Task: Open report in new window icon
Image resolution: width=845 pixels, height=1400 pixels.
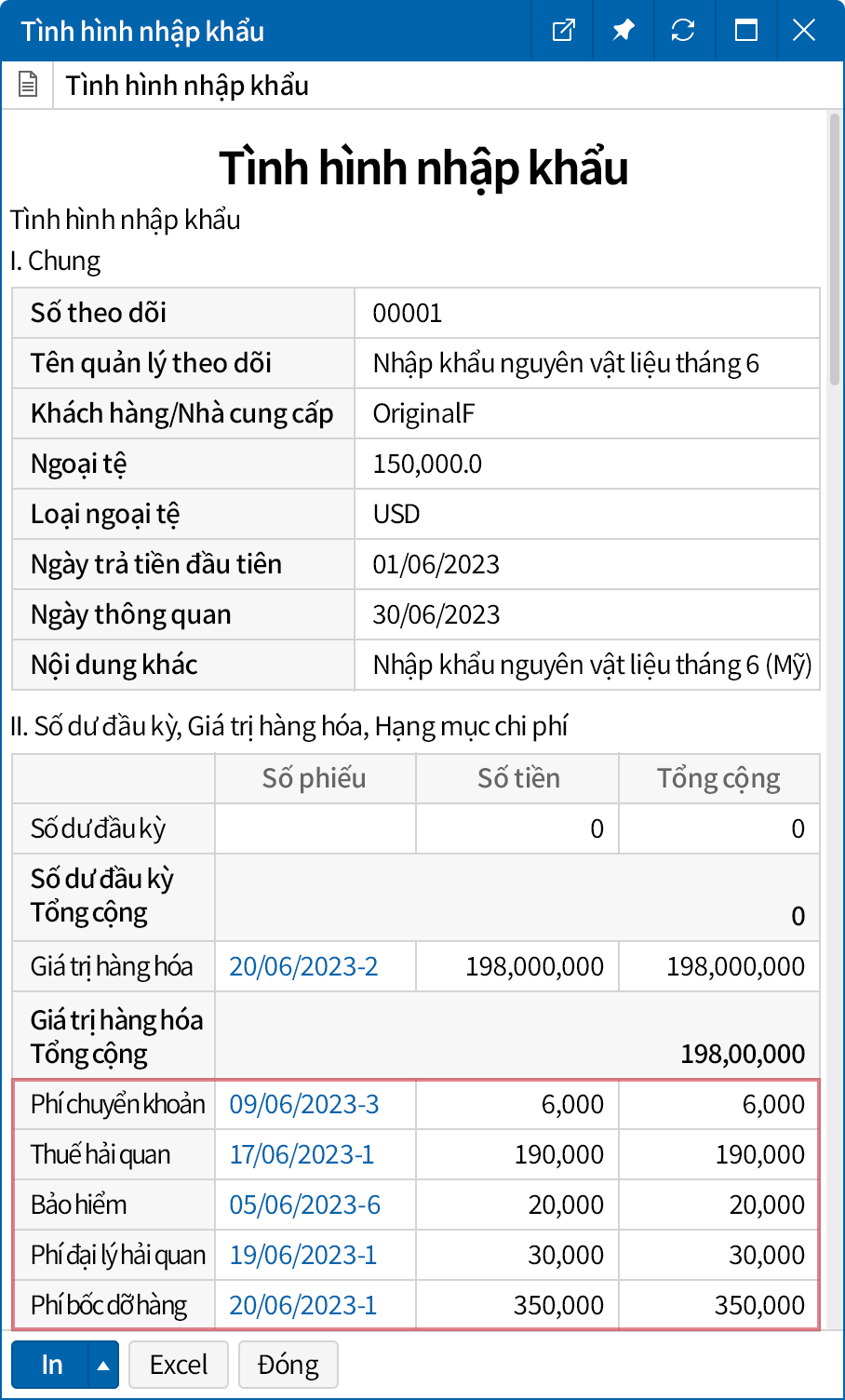Action: tap(563, 31)
